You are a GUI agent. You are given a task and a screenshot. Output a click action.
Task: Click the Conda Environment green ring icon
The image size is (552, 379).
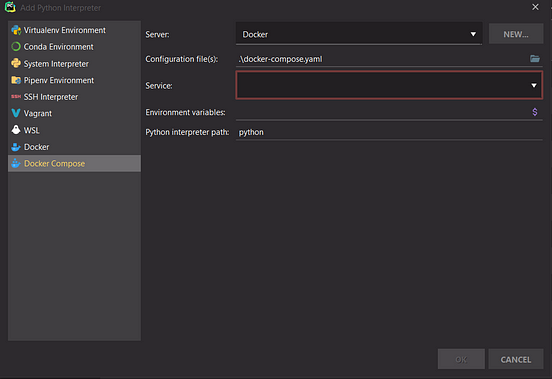tap(16, 47)
